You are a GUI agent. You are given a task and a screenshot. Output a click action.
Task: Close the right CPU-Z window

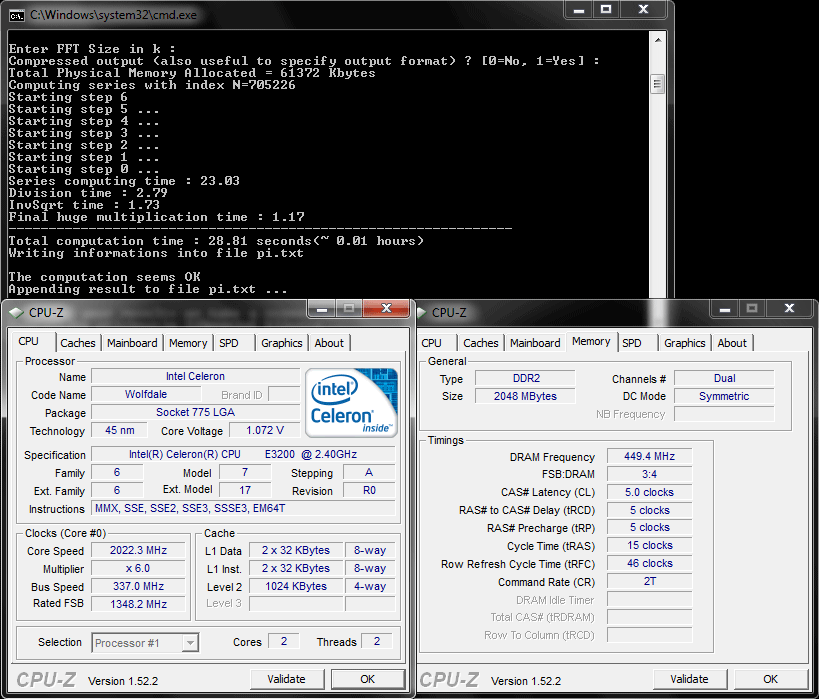pos(790,308)
